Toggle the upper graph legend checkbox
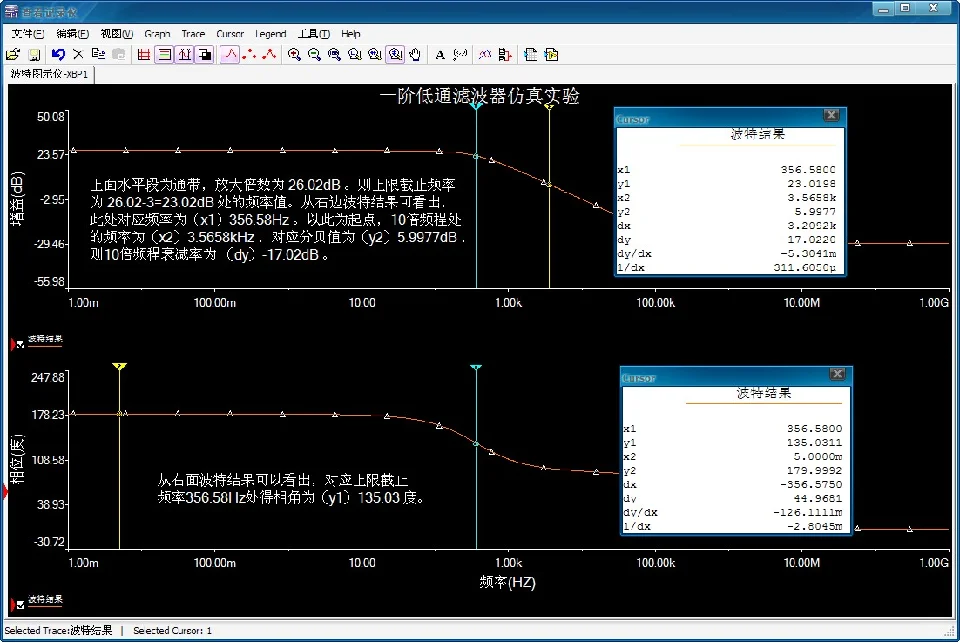Viewport: 960px width, 643px height. pyautogui.click(x=20, y=345)
